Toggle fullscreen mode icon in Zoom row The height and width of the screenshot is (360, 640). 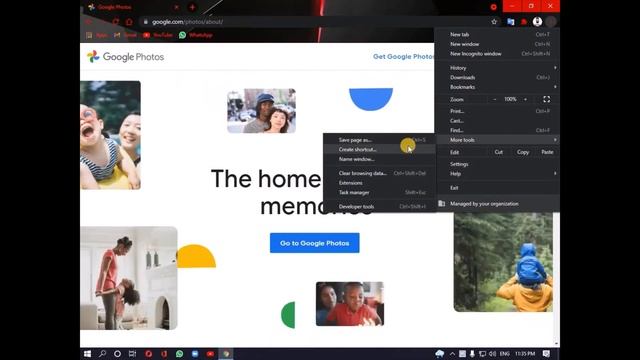point(547,99)
